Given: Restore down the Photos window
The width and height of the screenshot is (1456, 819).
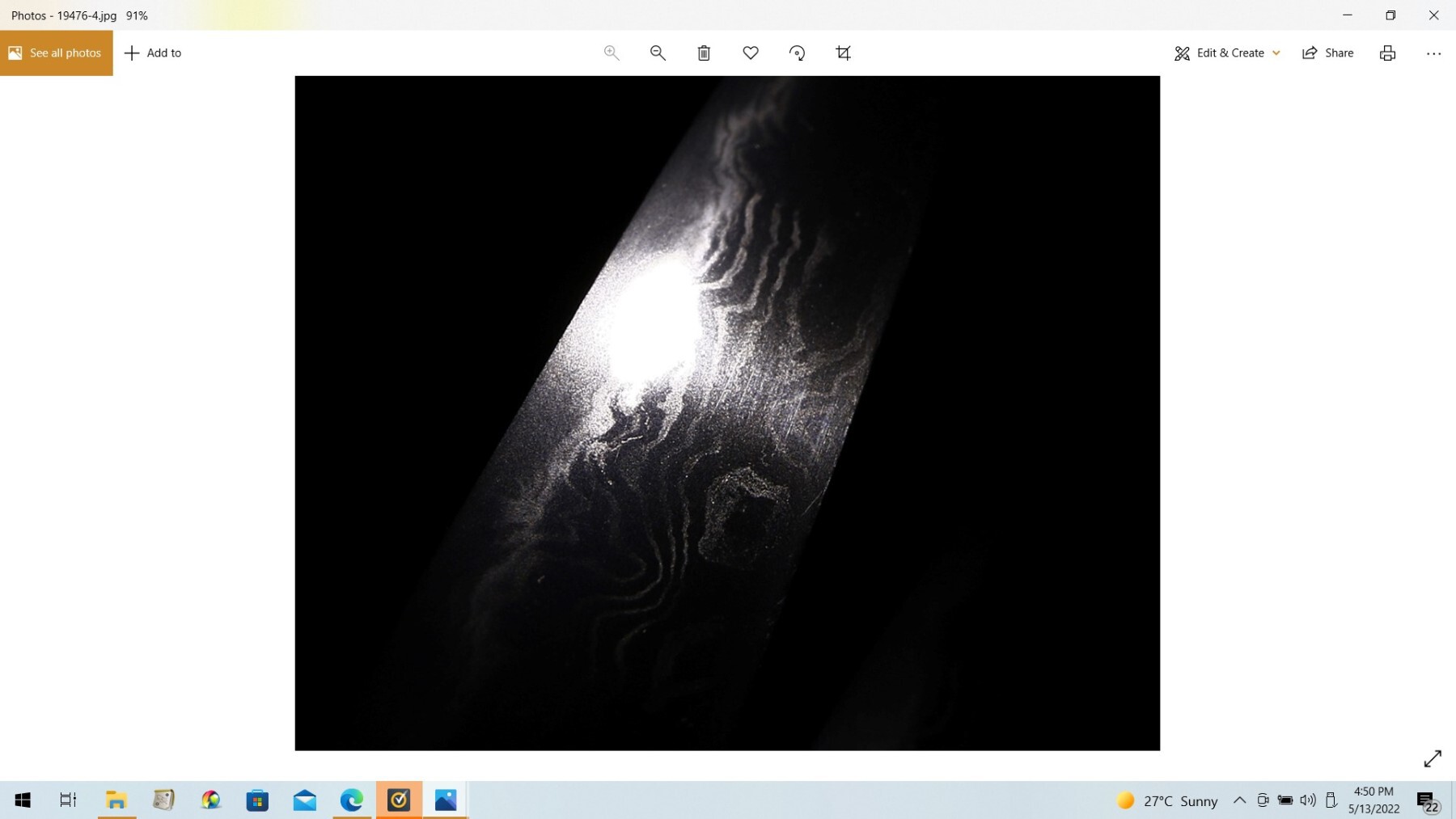Looking at the screenshot, I should pyautogui.click(x=1390, y=15).
